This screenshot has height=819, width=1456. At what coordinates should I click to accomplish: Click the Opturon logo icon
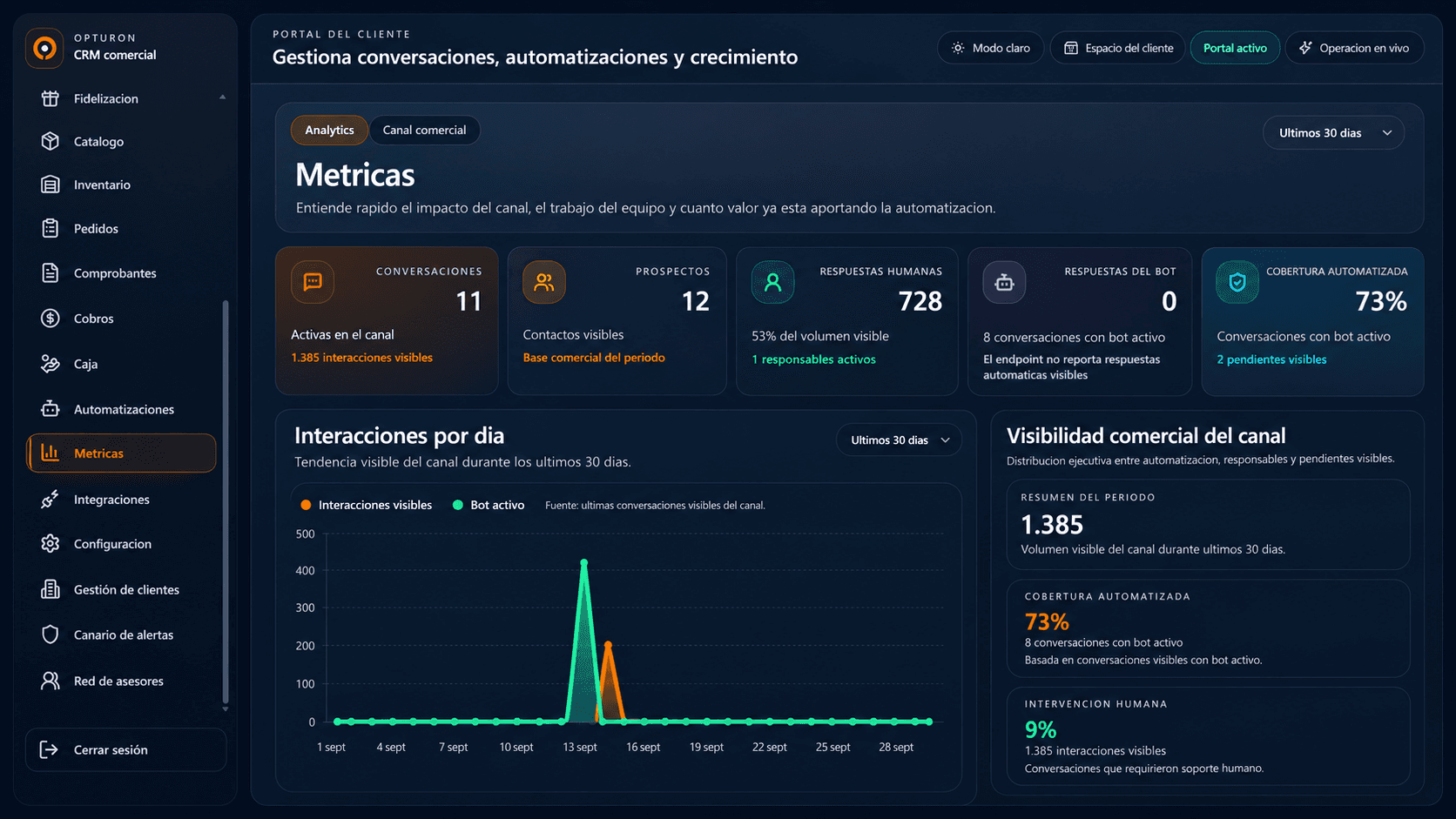(x=44, y=48)
